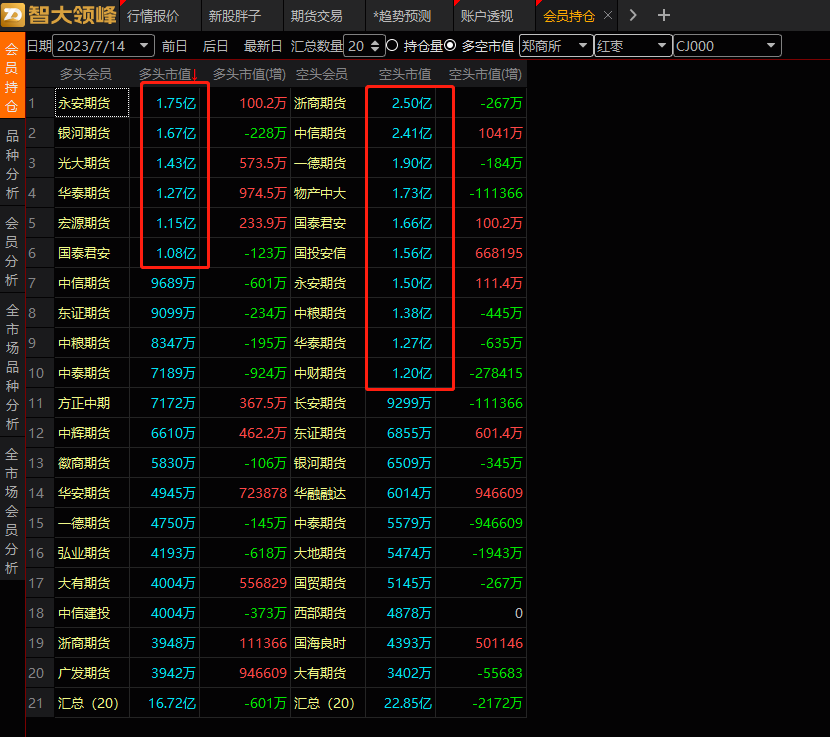Screen dimensions: 830x737
Task: Click 9689万 long value cell
Action: (x=165, y=283)
